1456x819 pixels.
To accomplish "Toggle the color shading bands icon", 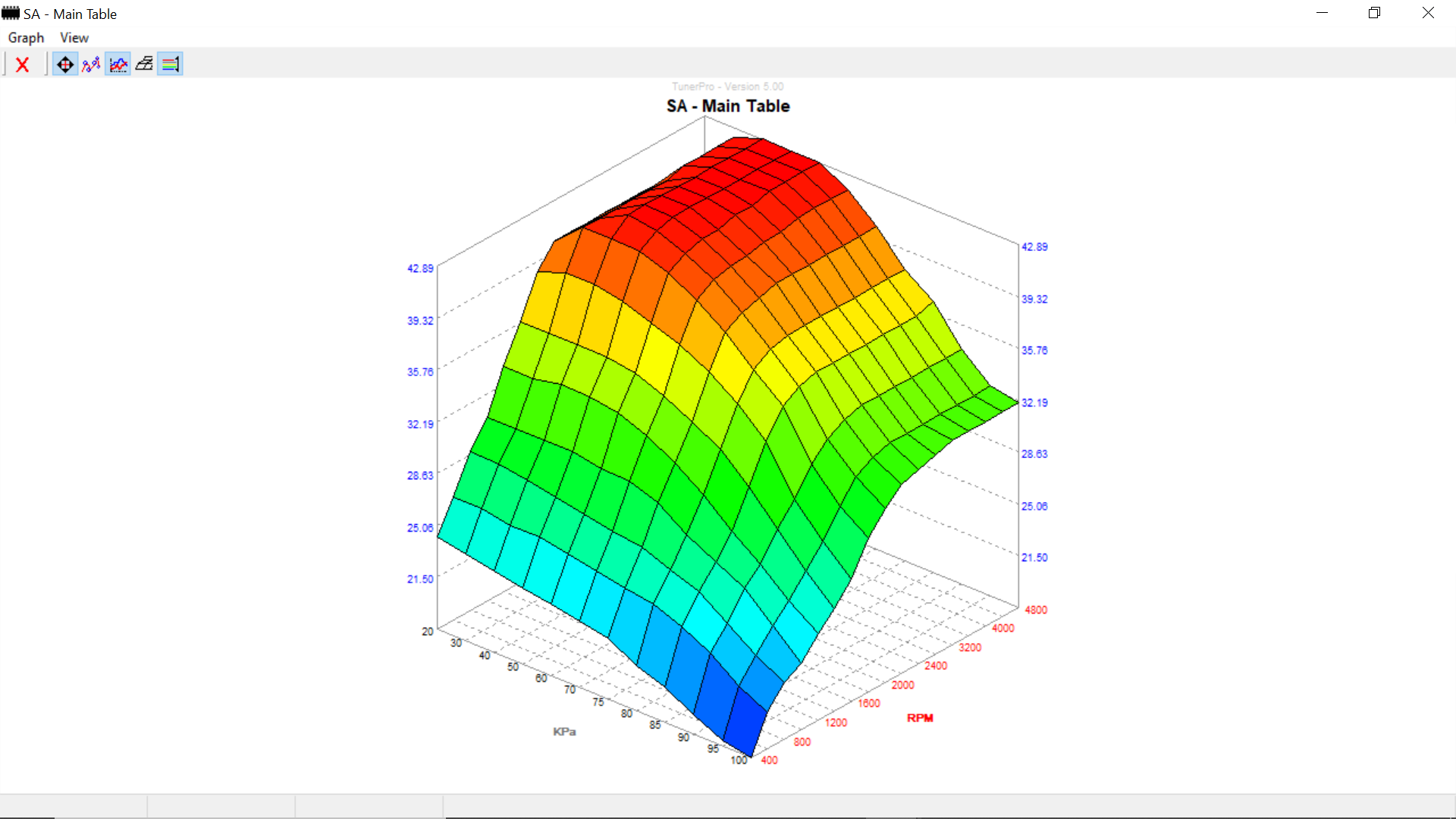I will pyautogui.click(x=171, y=64).
